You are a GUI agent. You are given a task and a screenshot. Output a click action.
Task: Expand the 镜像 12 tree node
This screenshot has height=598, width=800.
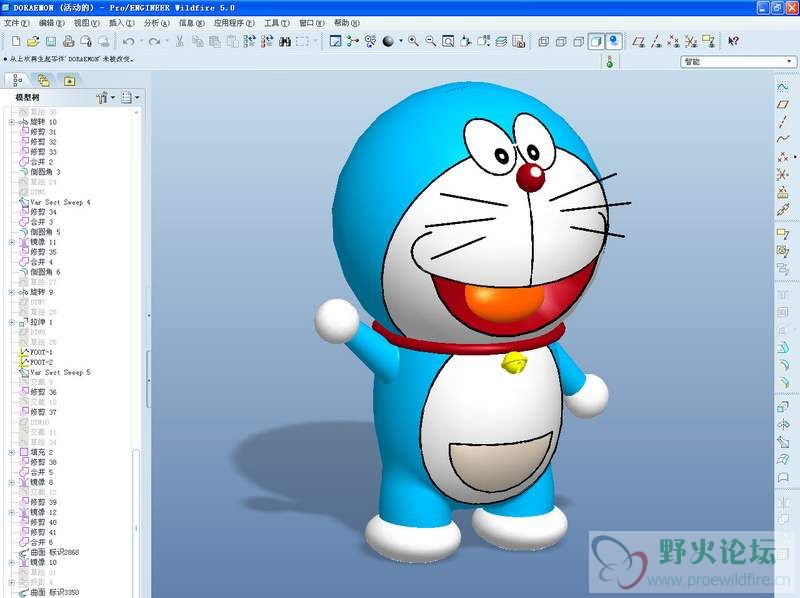pyautogui.click(x=11, y=512)
